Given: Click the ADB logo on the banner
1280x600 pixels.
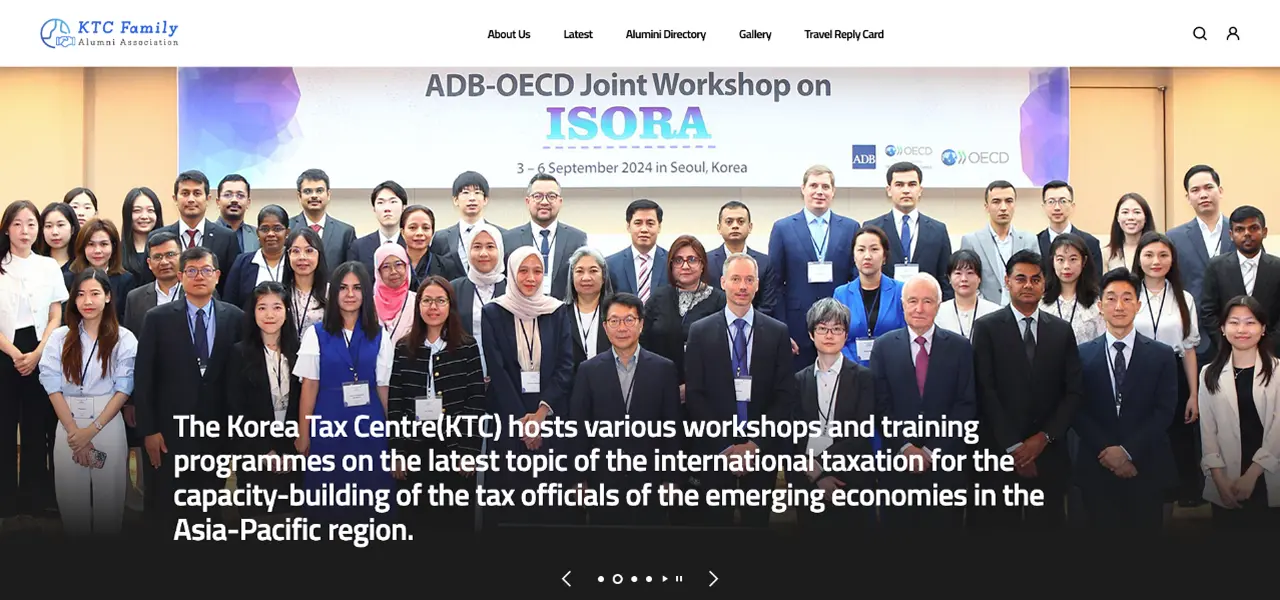Looking at the screenshot, I should point(864,157).
